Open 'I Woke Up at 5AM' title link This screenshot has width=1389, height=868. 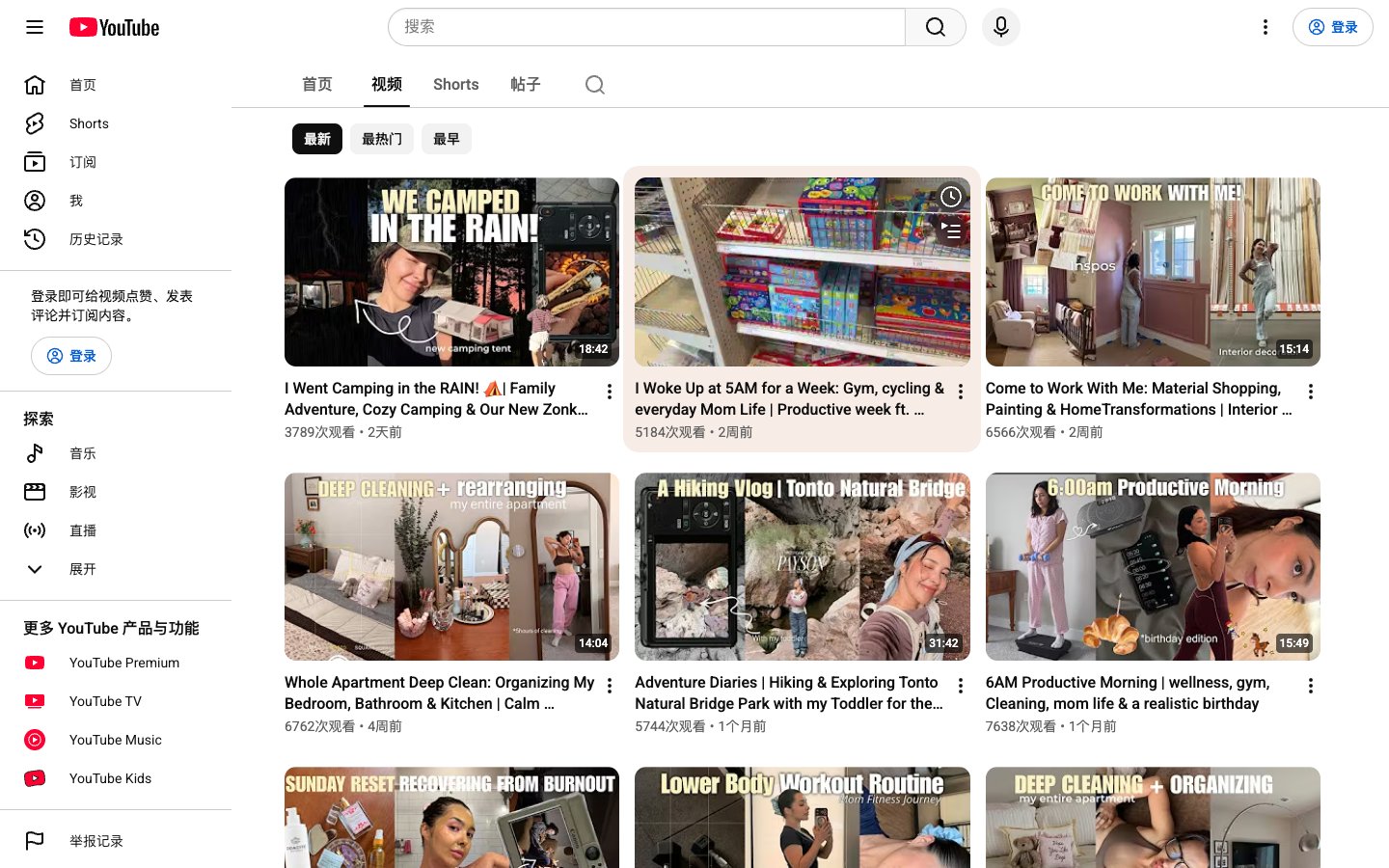click(789, 398)
